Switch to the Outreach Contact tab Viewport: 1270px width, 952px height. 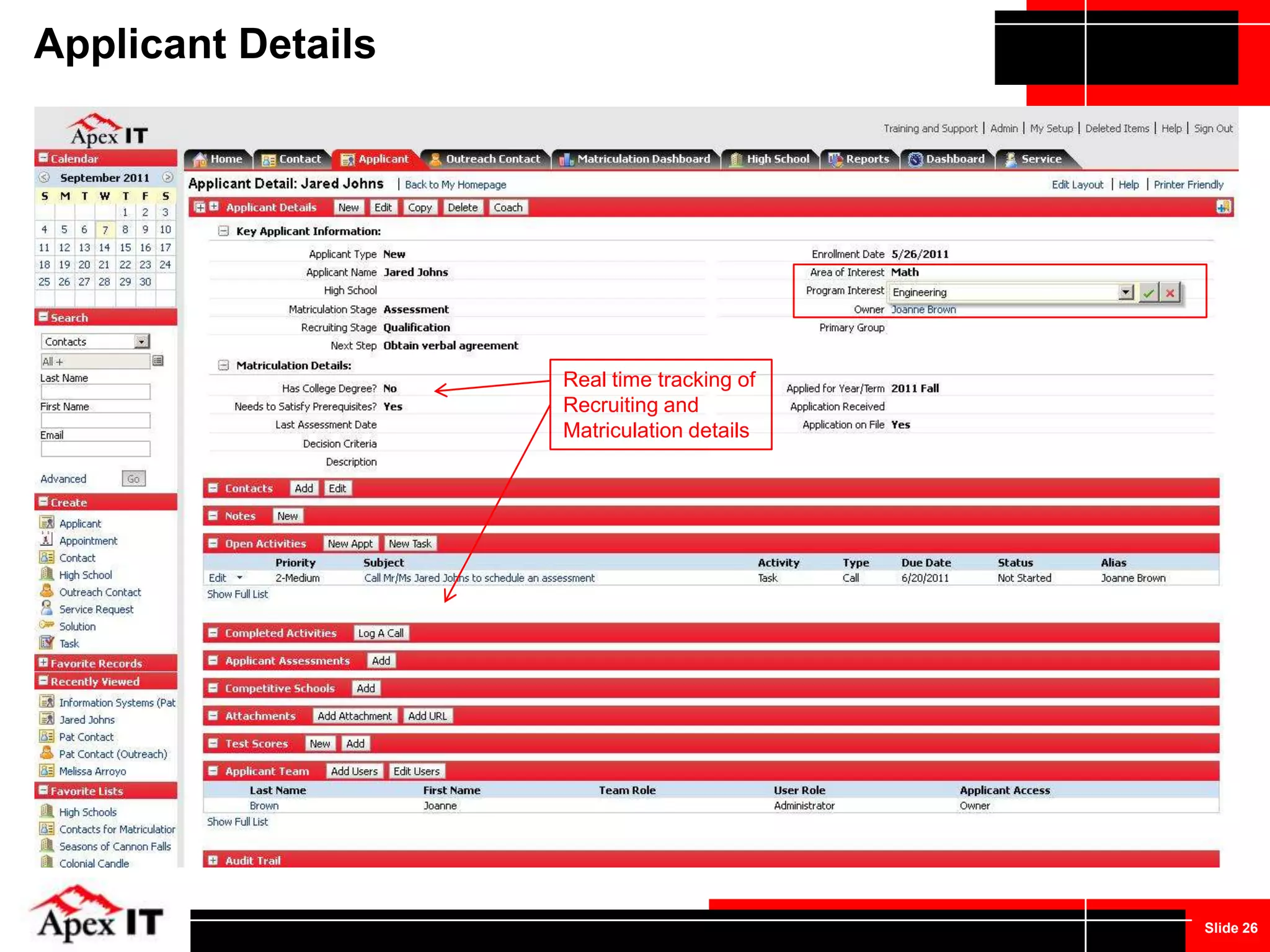pyautogui.click(x=486, y=159)
